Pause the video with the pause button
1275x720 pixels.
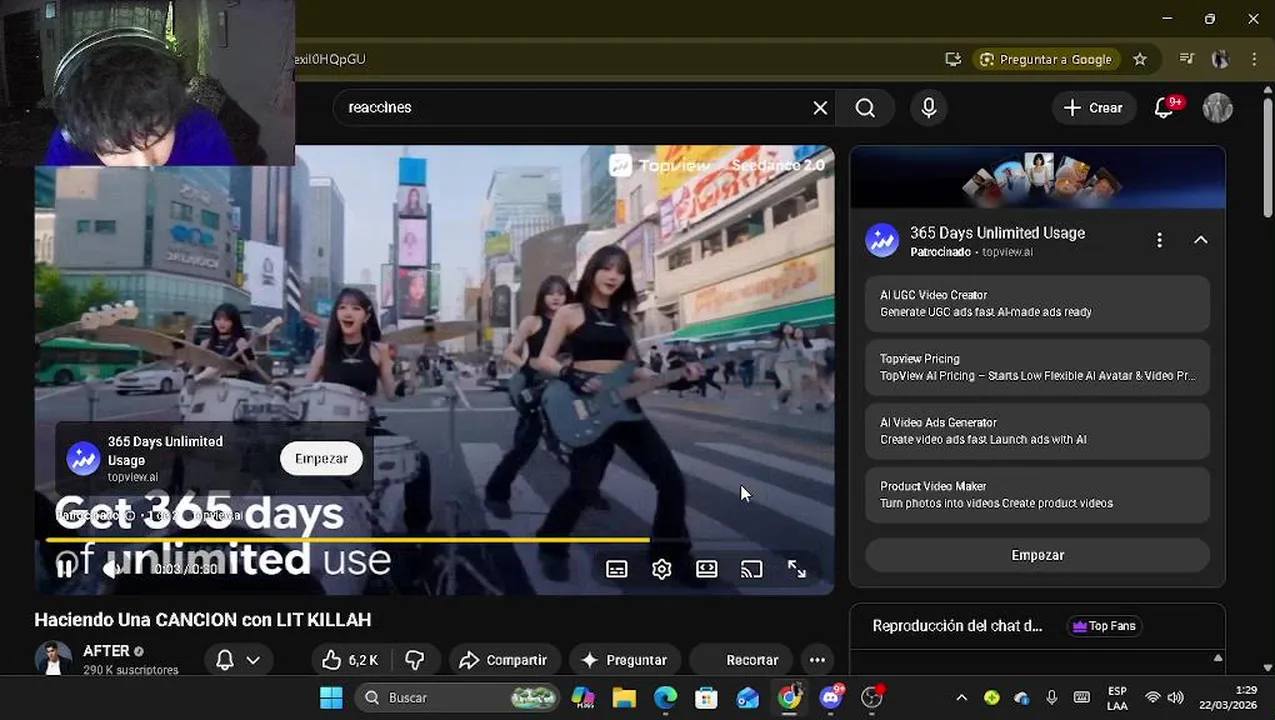tap(65, 569)
